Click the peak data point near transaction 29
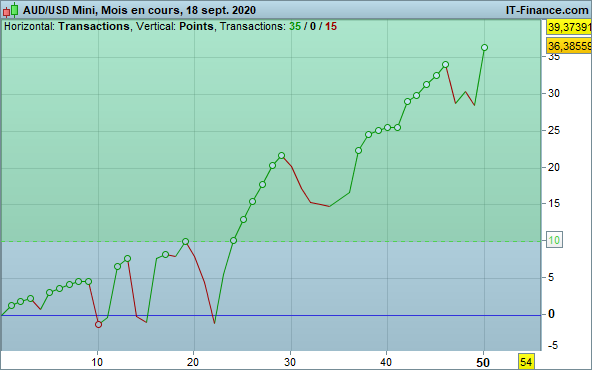 (282, 156)
